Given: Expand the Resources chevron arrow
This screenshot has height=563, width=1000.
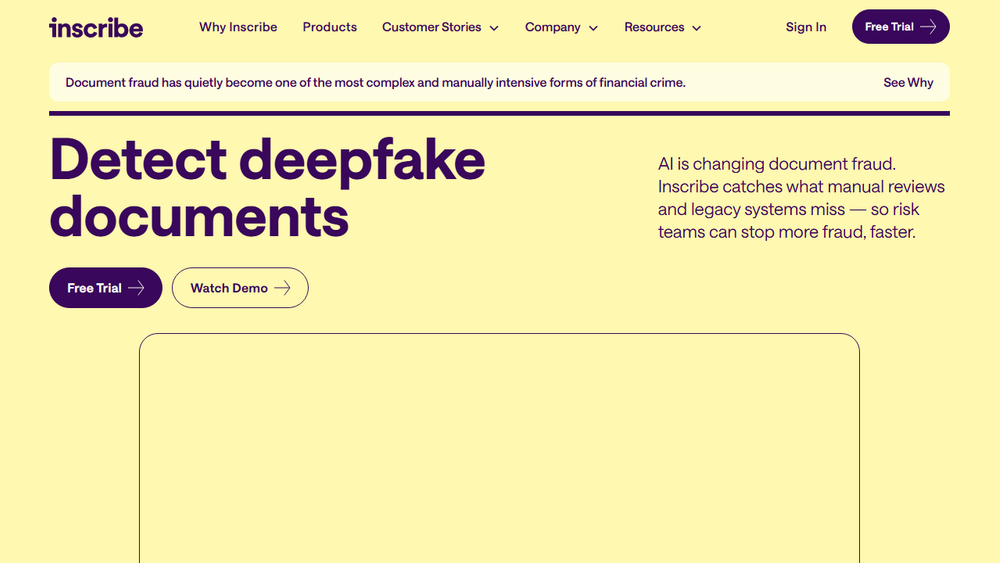Looking at the screenshot, I should pos(696,28).
